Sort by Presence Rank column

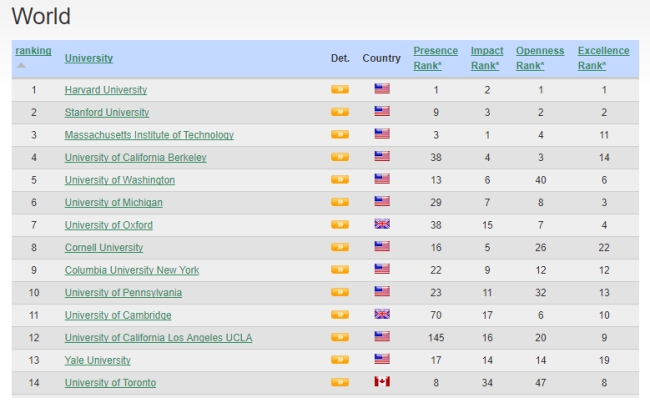[x=436, y=58]
